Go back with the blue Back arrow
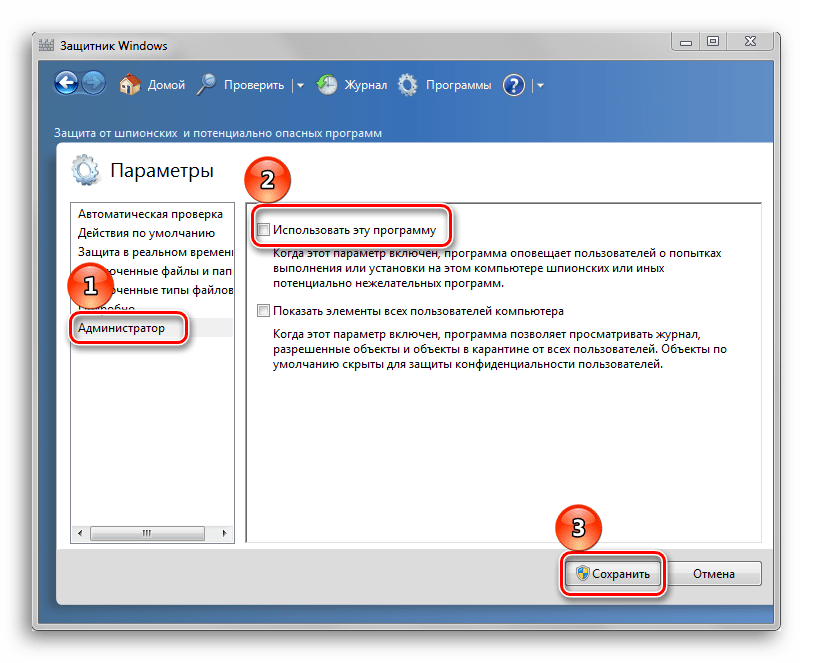Viewport: 813px width, 663px height. pos(67,84)
